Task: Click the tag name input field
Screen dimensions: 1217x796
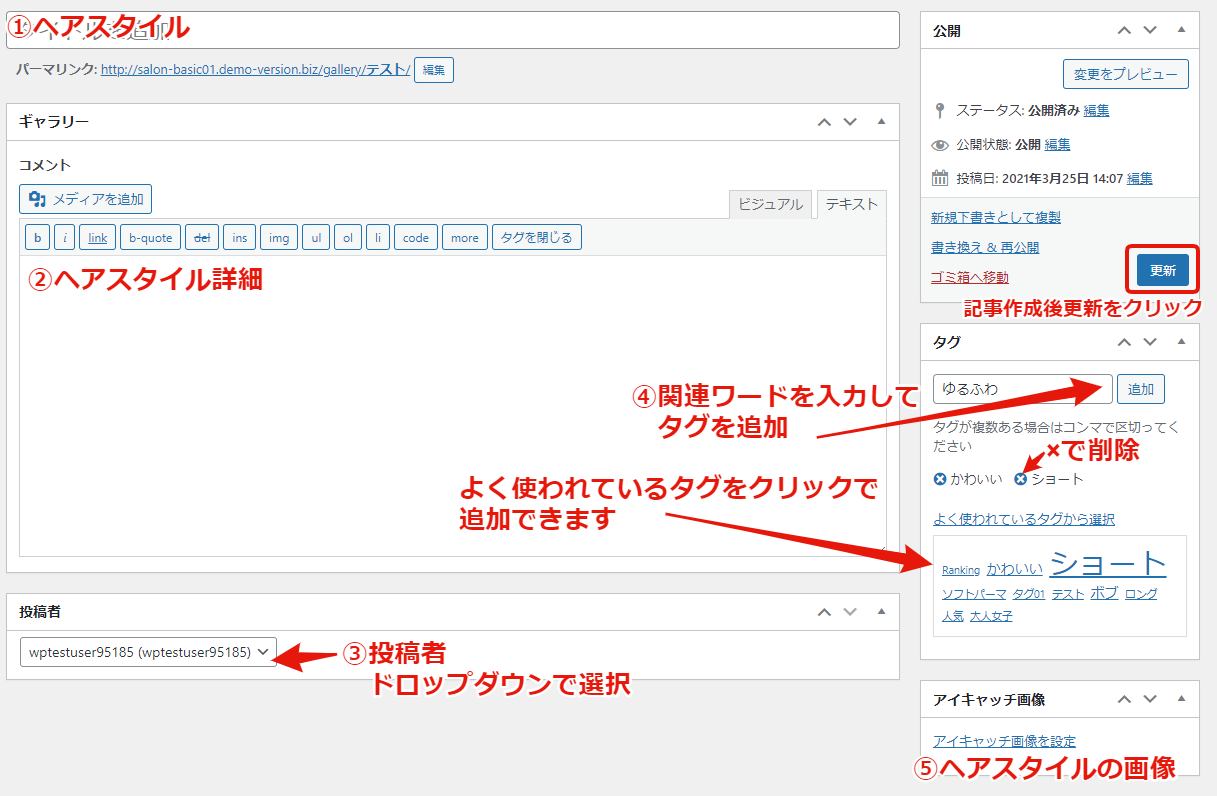Action: click(x=1022, y=389)
